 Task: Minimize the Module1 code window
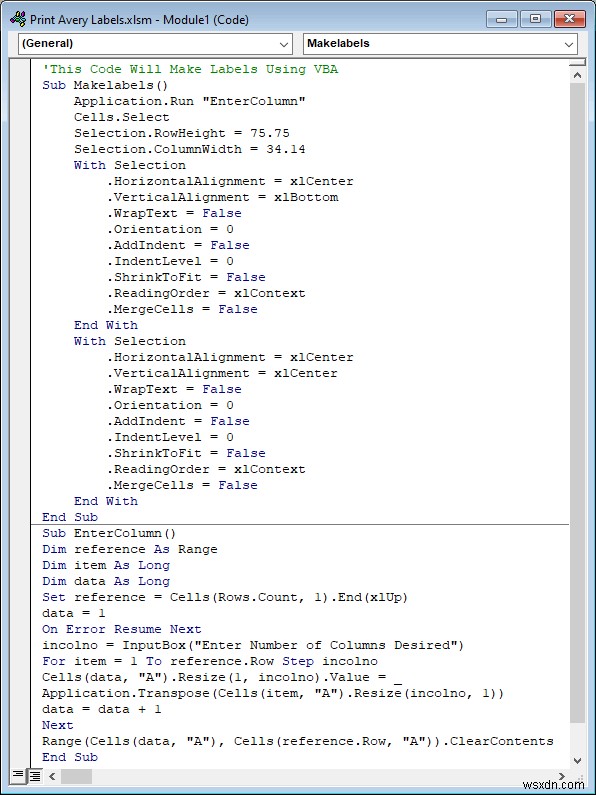tap(503, 20)
